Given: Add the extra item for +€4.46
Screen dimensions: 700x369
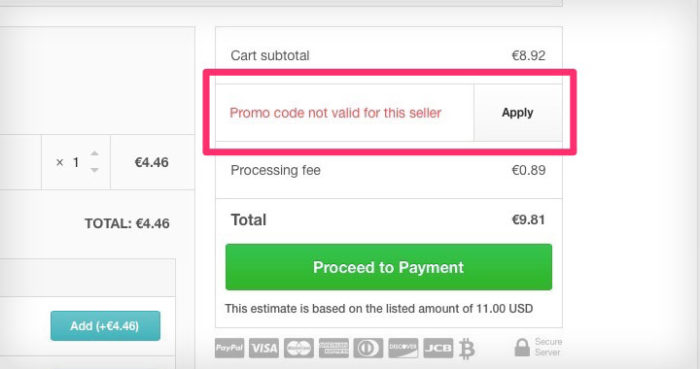Looking at the screenshot, I should click(x=105, y=326).
